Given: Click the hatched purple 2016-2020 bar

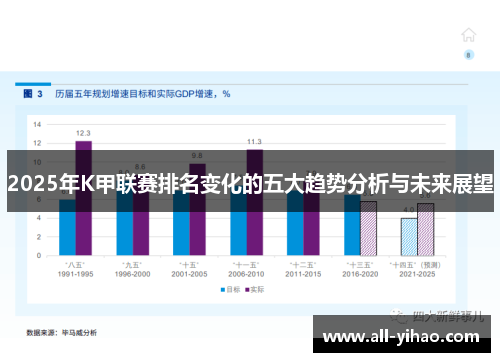Looking at the screenshot, I should click(x=368, y=228).
